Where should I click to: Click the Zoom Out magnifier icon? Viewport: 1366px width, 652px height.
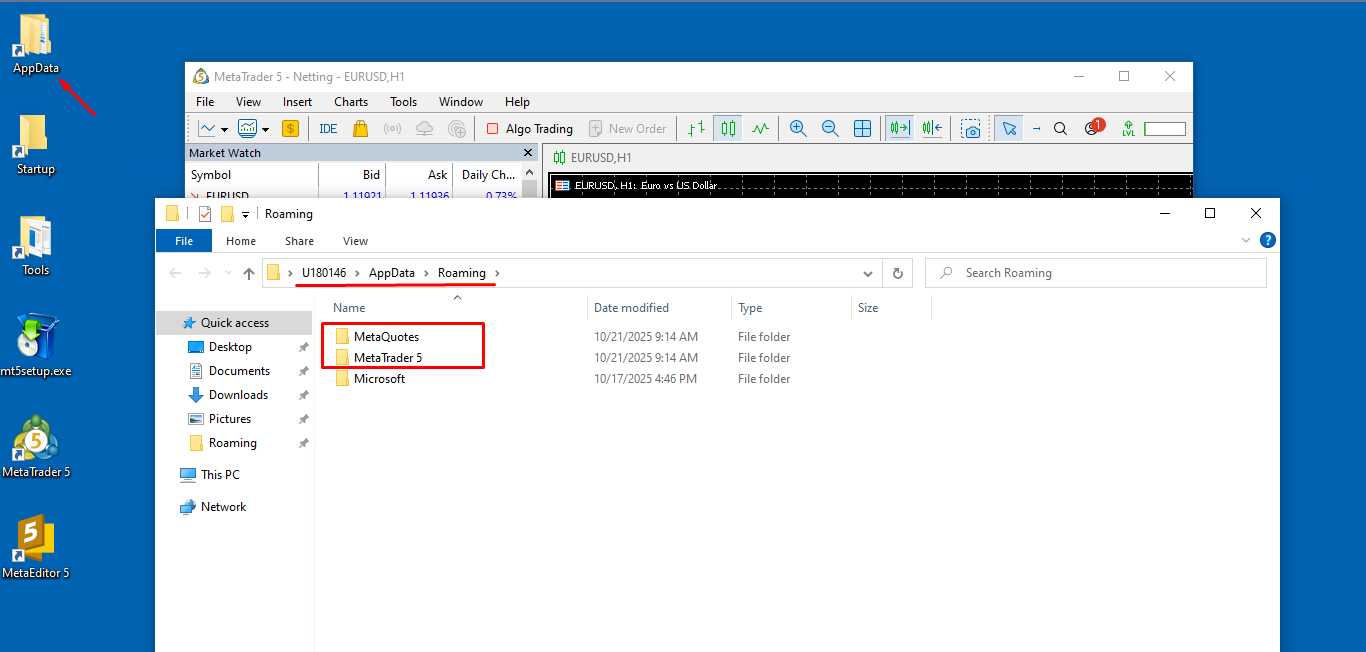pyautogui.click(x=830, y=128)
